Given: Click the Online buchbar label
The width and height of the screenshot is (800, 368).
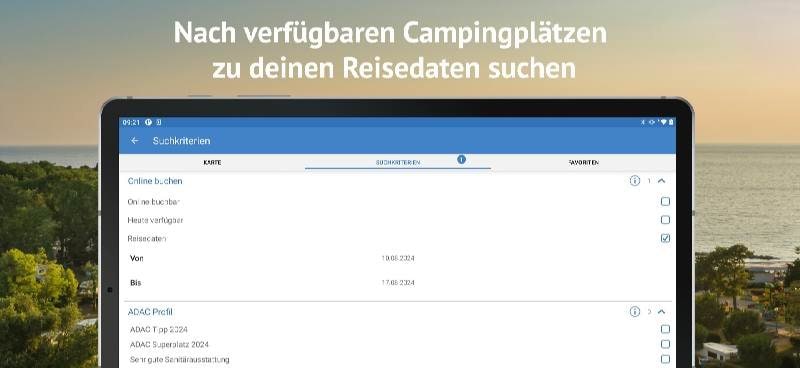Looking at the screenshot, I should (154, 202).
